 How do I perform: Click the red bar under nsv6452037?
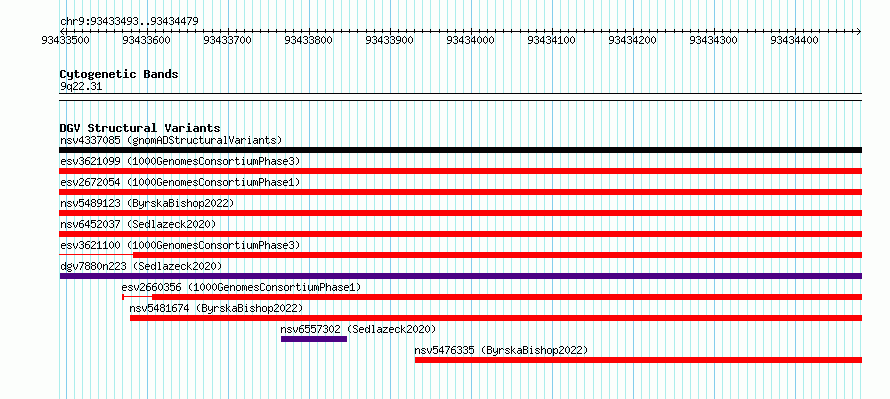(x=461, y=234)
